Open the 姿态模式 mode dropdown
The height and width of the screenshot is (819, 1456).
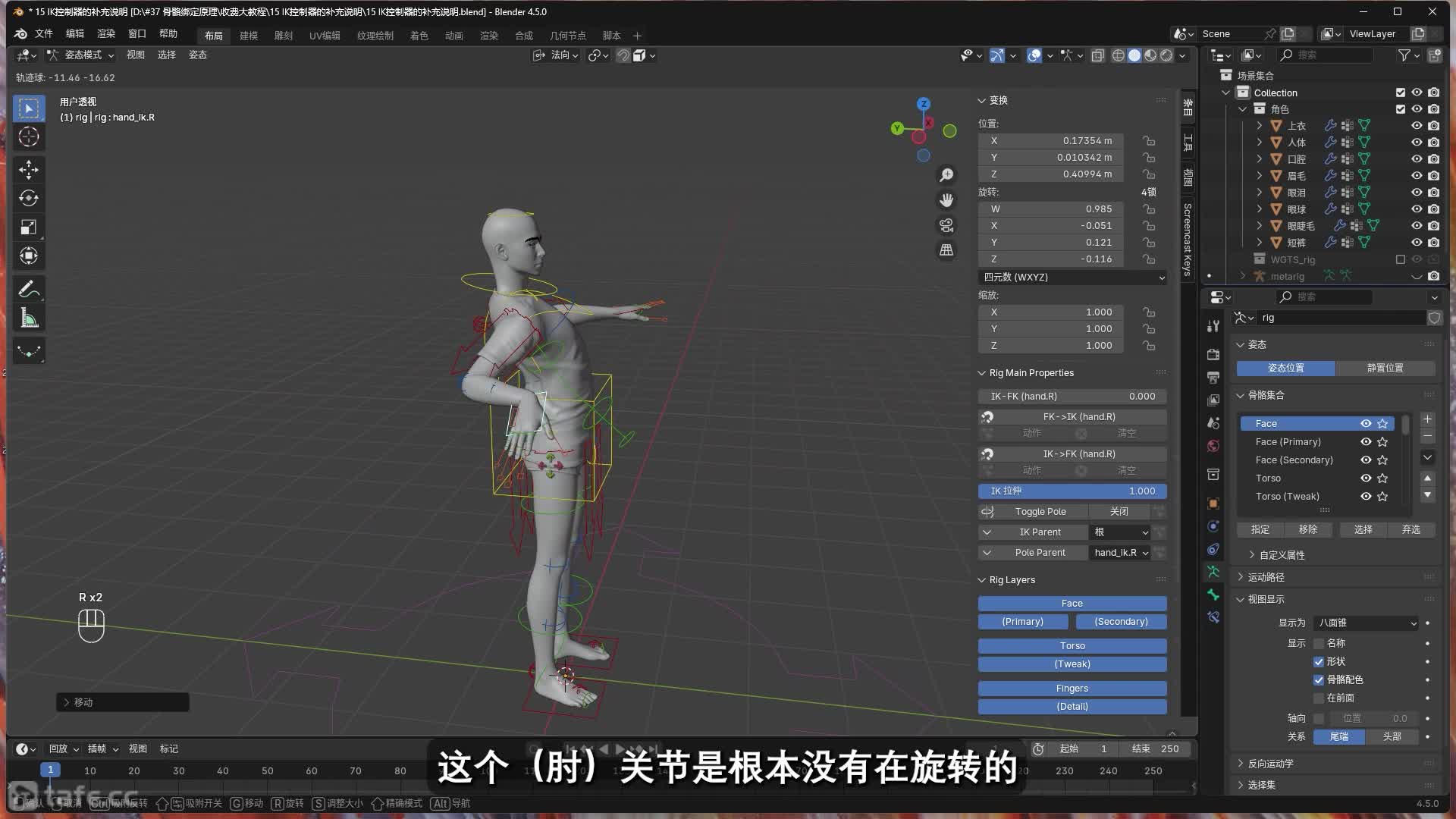click(x=80, y=55)
